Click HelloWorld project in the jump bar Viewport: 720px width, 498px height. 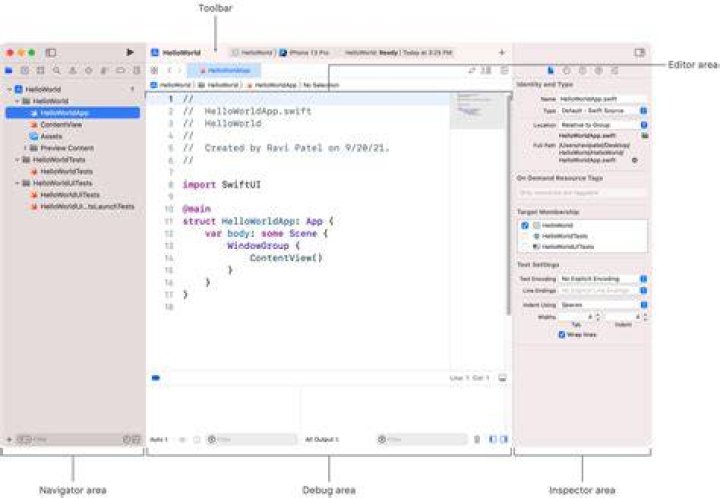[171, 85]
